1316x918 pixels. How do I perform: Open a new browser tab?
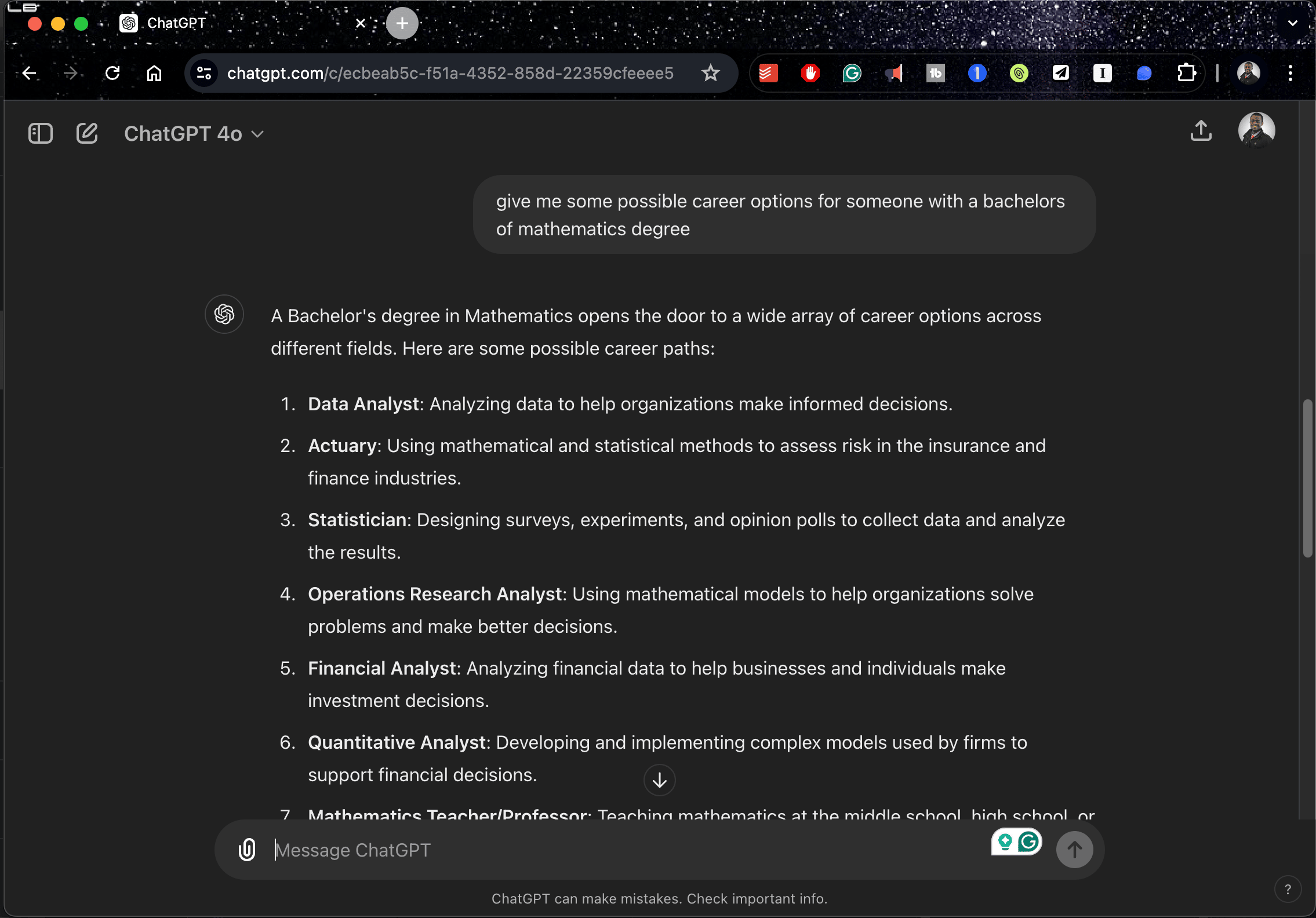click(402, 23)
